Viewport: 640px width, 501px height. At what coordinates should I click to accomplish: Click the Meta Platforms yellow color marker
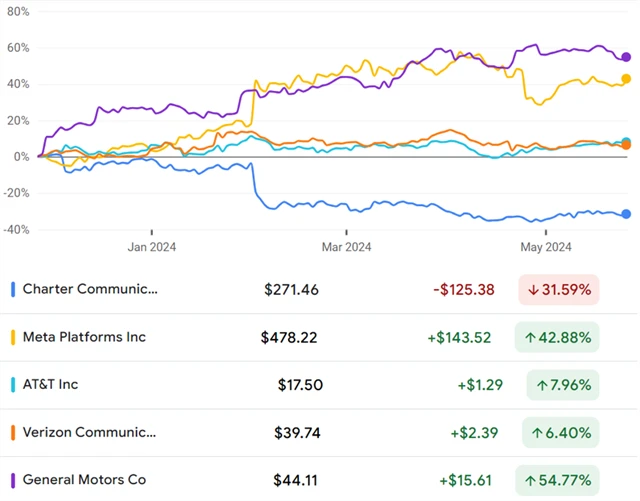point(13,337)
